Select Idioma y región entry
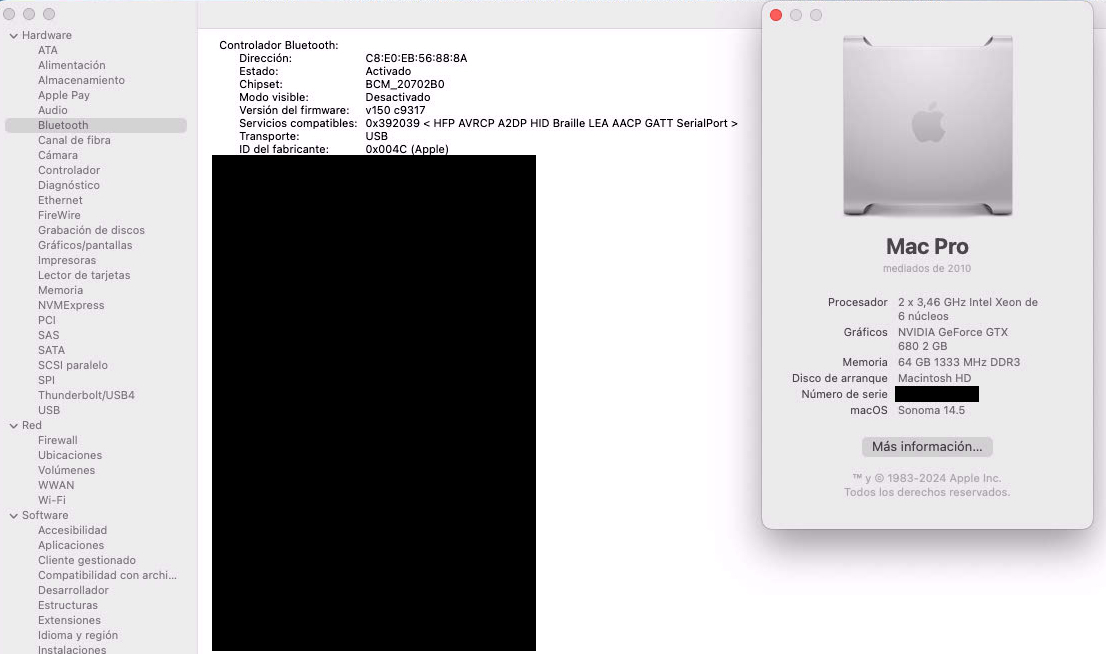This screenshot has width=1106, height=654. pyautogui.click(x=78, y=635)
